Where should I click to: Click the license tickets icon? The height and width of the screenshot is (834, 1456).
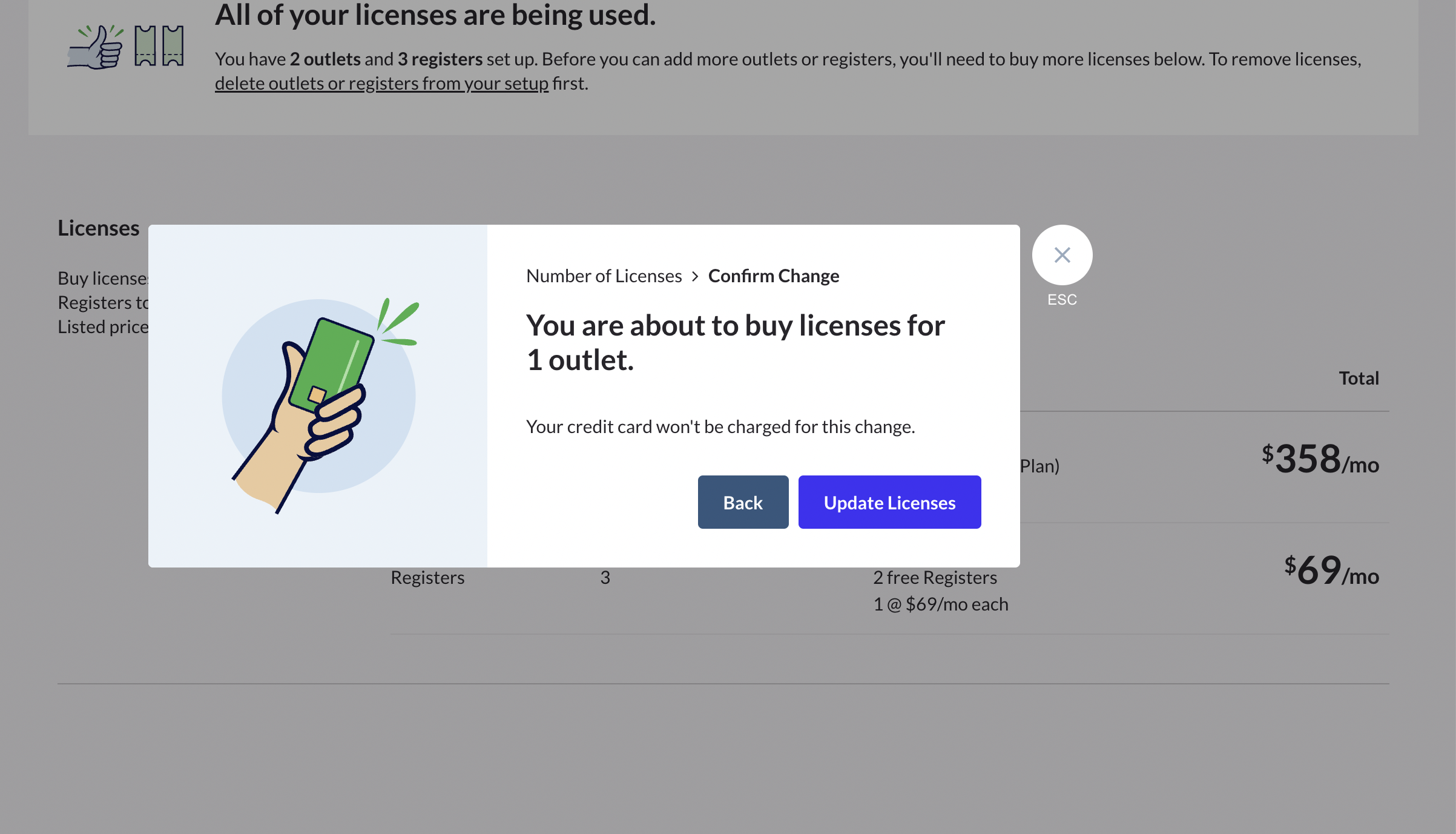159,45
